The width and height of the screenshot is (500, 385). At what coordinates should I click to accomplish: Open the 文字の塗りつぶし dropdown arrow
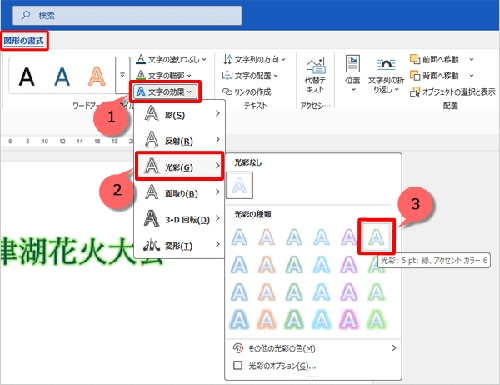pyautogui.click(x=204, y=60)
